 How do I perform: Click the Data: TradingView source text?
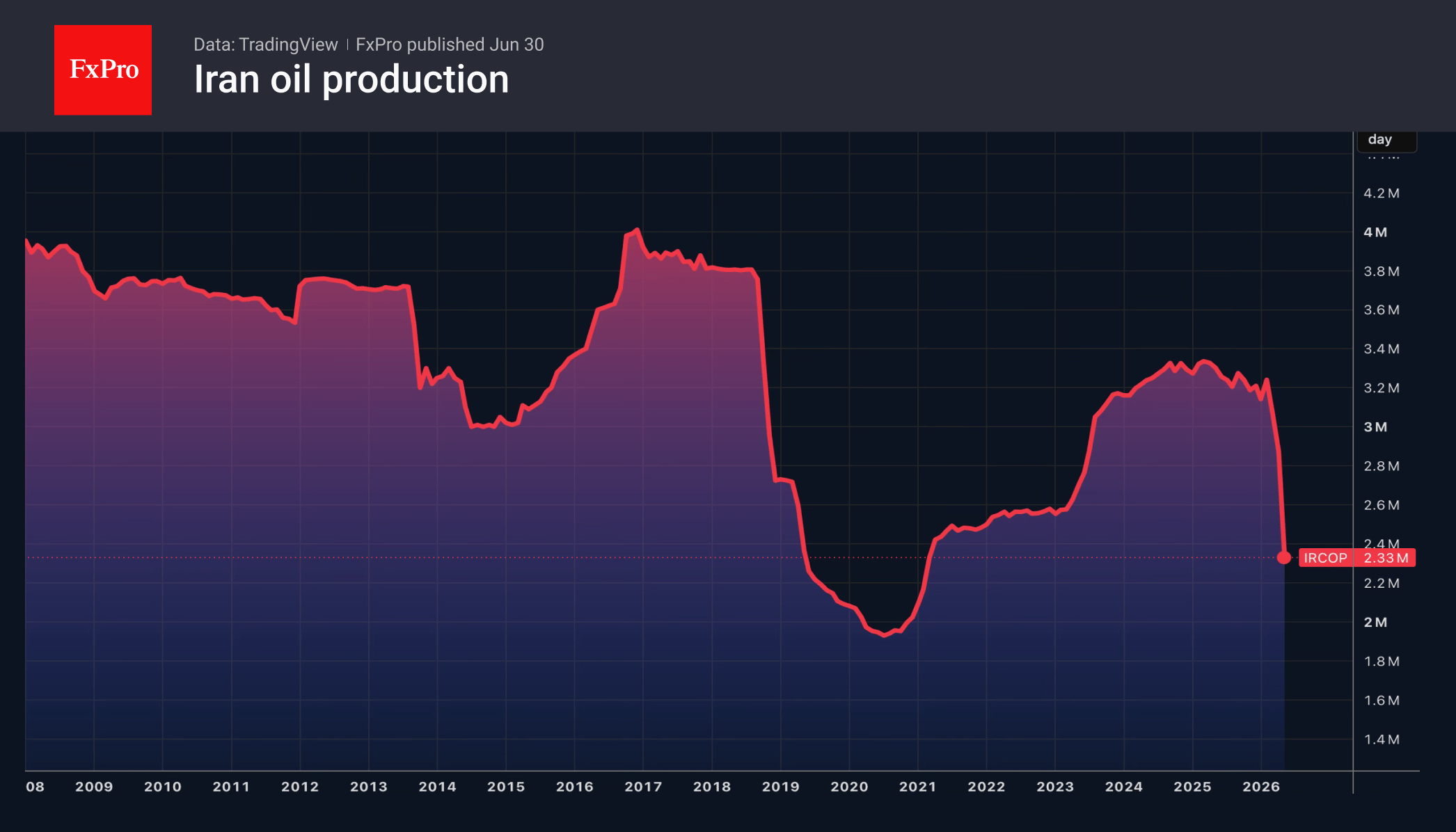tap(265, 45)
